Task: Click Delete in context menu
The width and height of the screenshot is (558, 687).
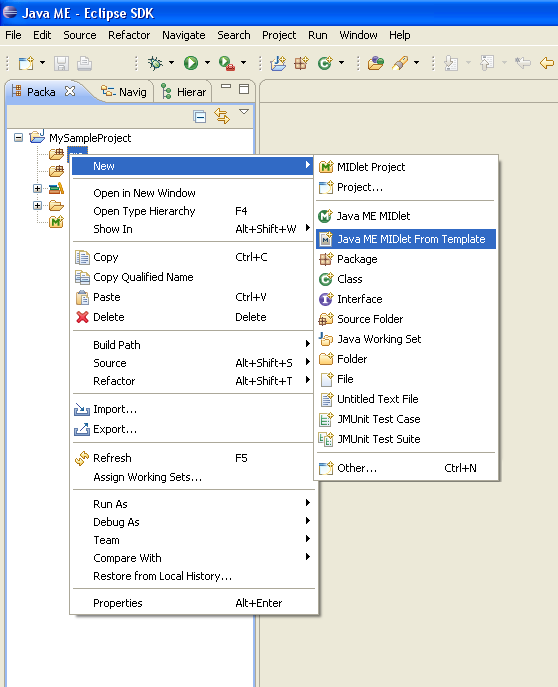Action: [193, 317]
